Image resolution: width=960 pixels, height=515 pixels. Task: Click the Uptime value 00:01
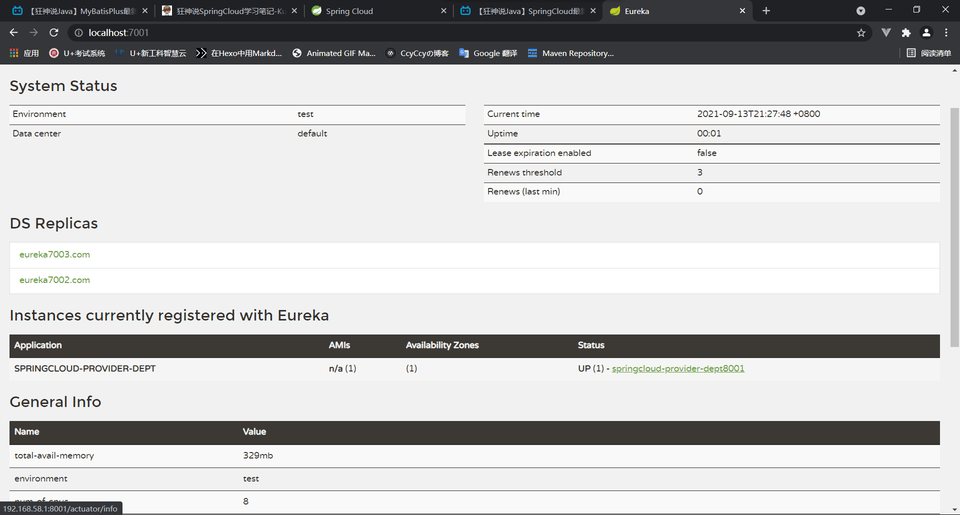coord(708,133)
